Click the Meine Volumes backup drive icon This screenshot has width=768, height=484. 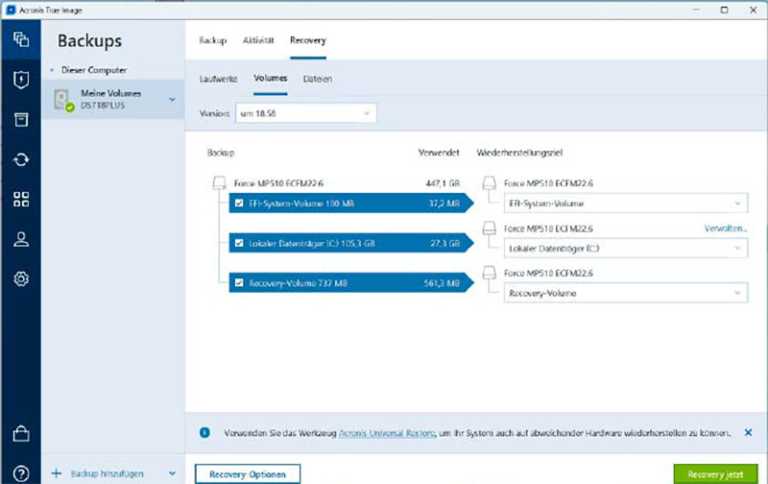coord(63,99)
